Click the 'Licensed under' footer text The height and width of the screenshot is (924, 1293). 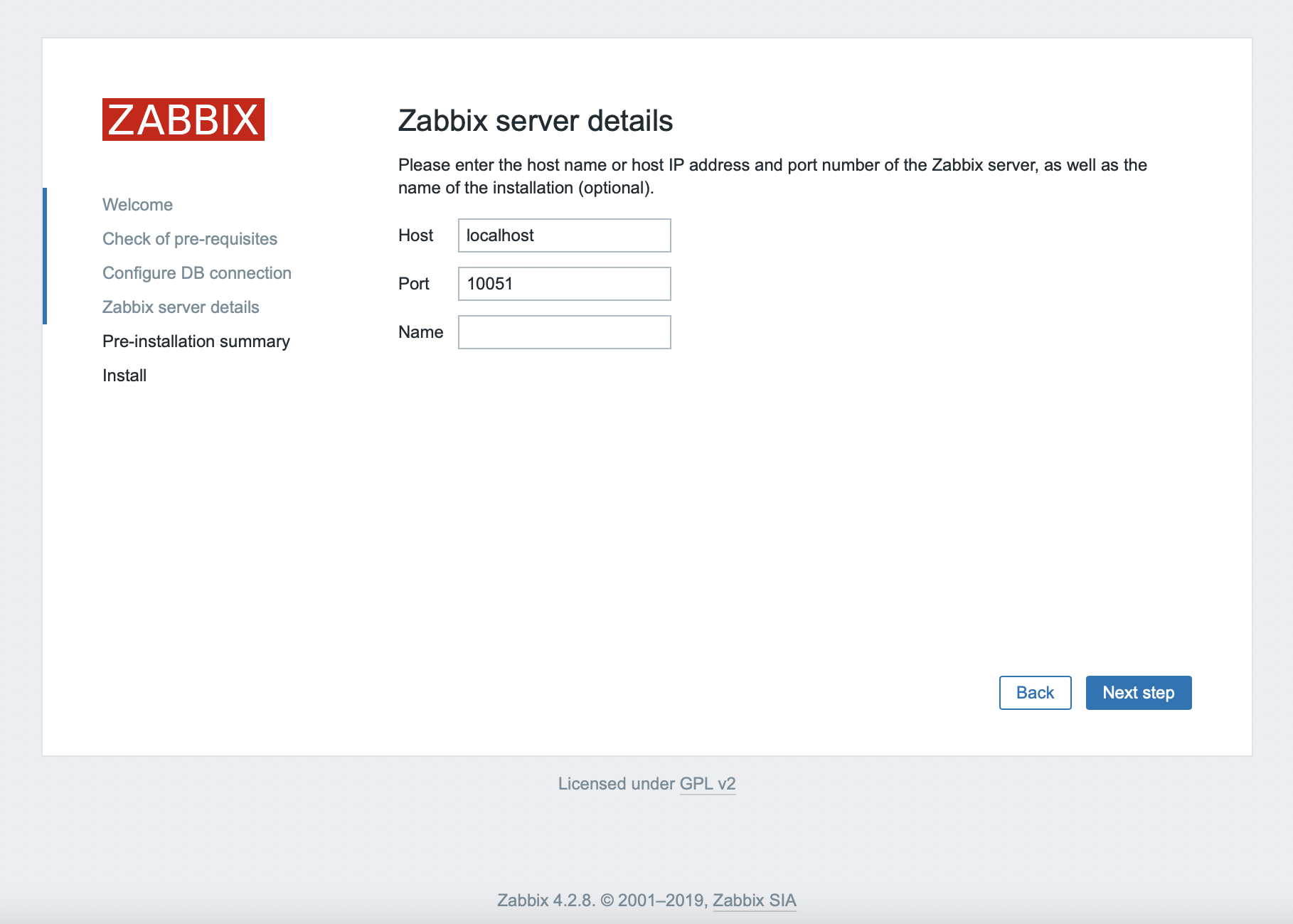point(616,784)
